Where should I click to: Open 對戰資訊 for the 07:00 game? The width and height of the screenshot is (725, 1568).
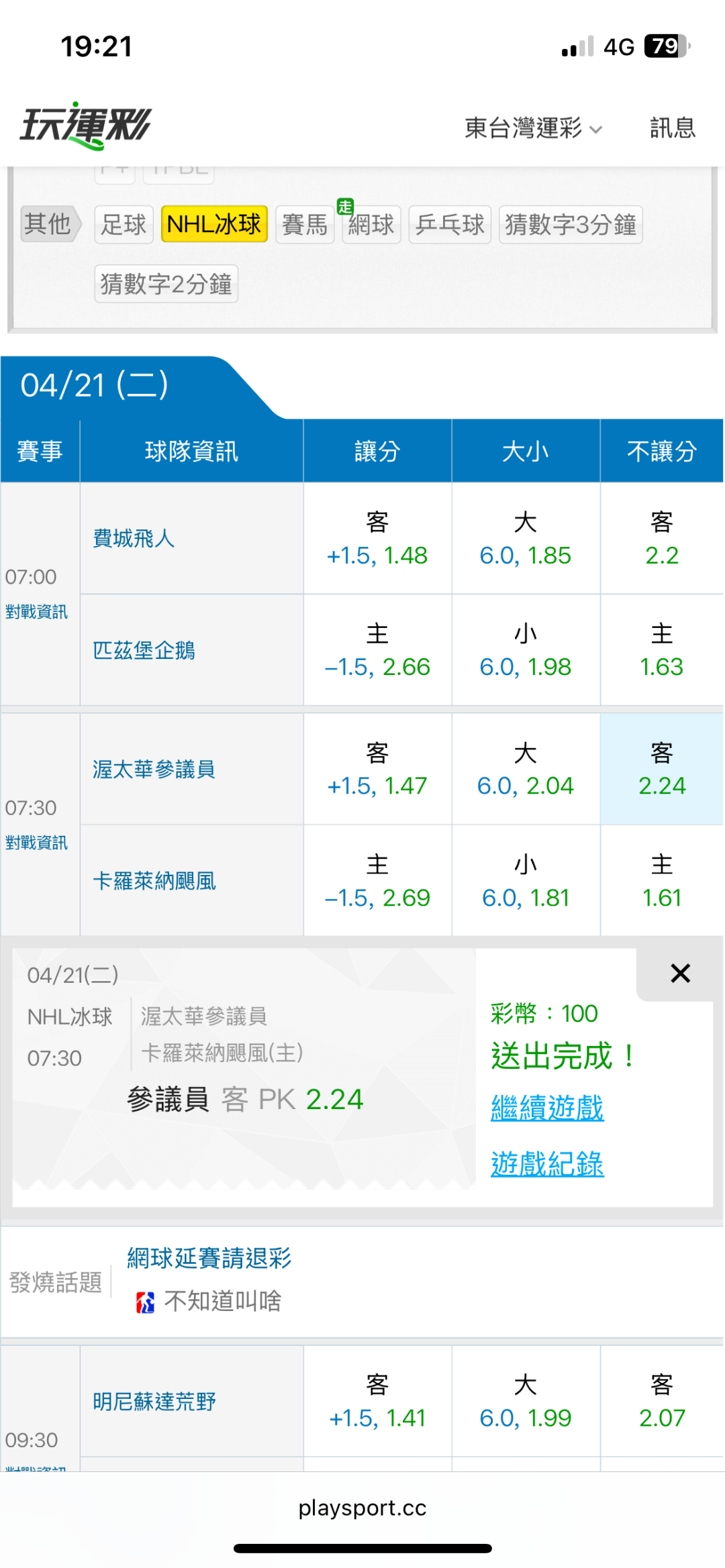pyautogui.click(x=36, y=612)
